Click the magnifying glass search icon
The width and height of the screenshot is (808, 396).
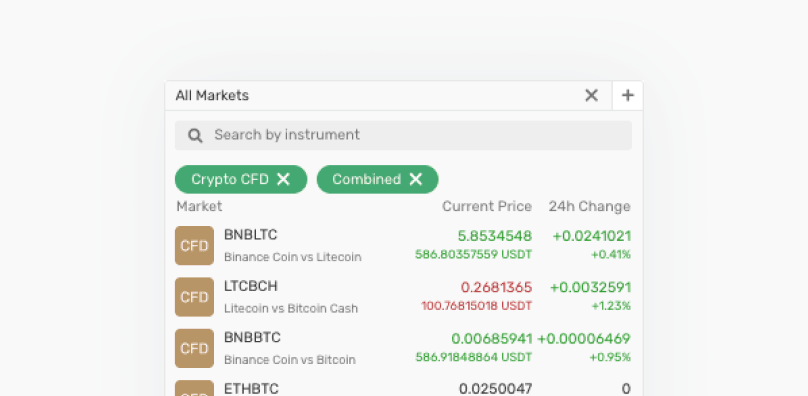pos(195,136)
